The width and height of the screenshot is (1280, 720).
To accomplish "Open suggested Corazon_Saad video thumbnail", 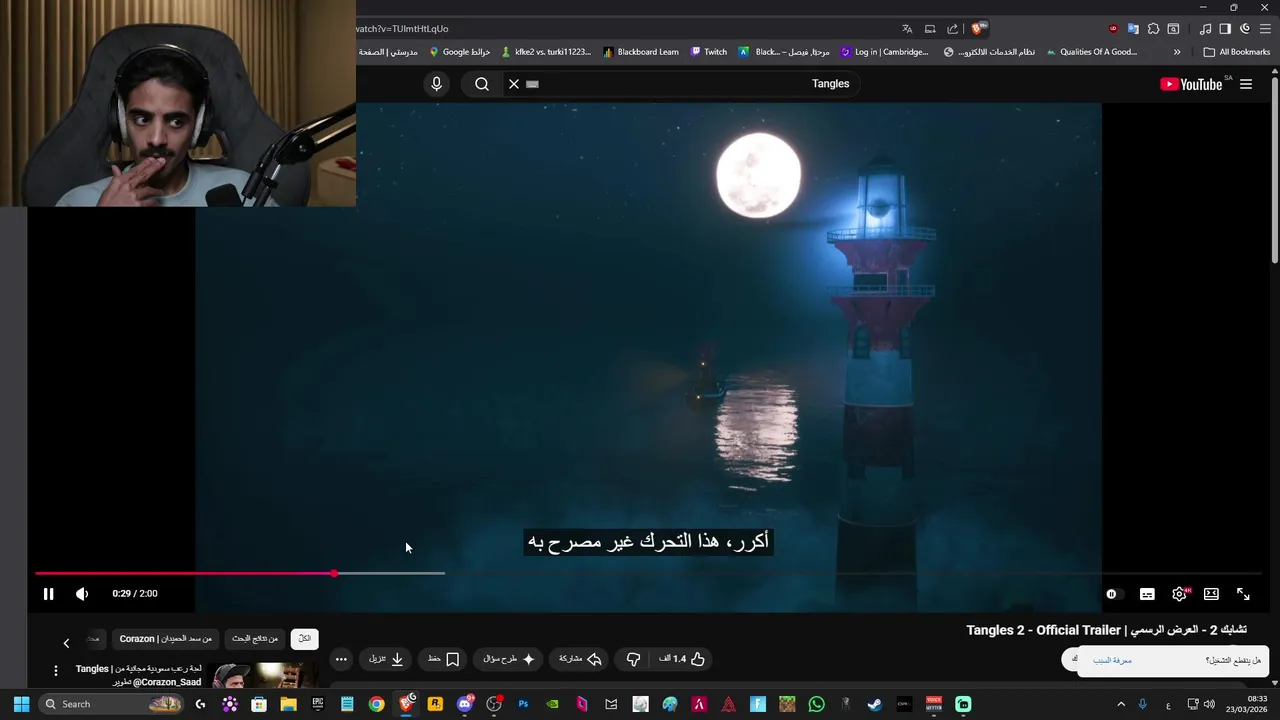I will tap(265, 676).
